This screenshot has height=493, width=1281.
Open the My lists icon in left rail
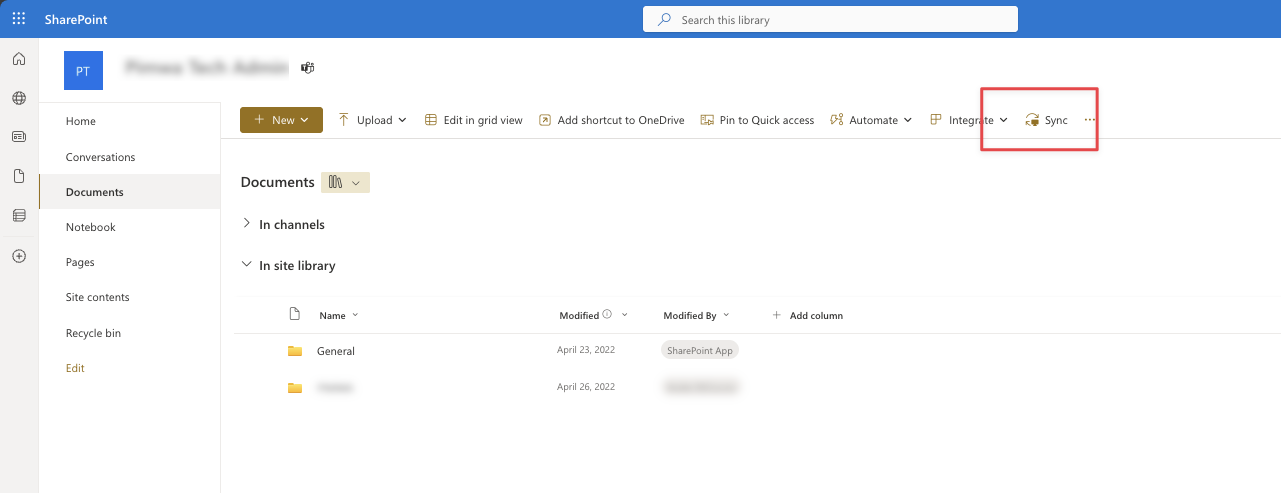click(19, 215)
